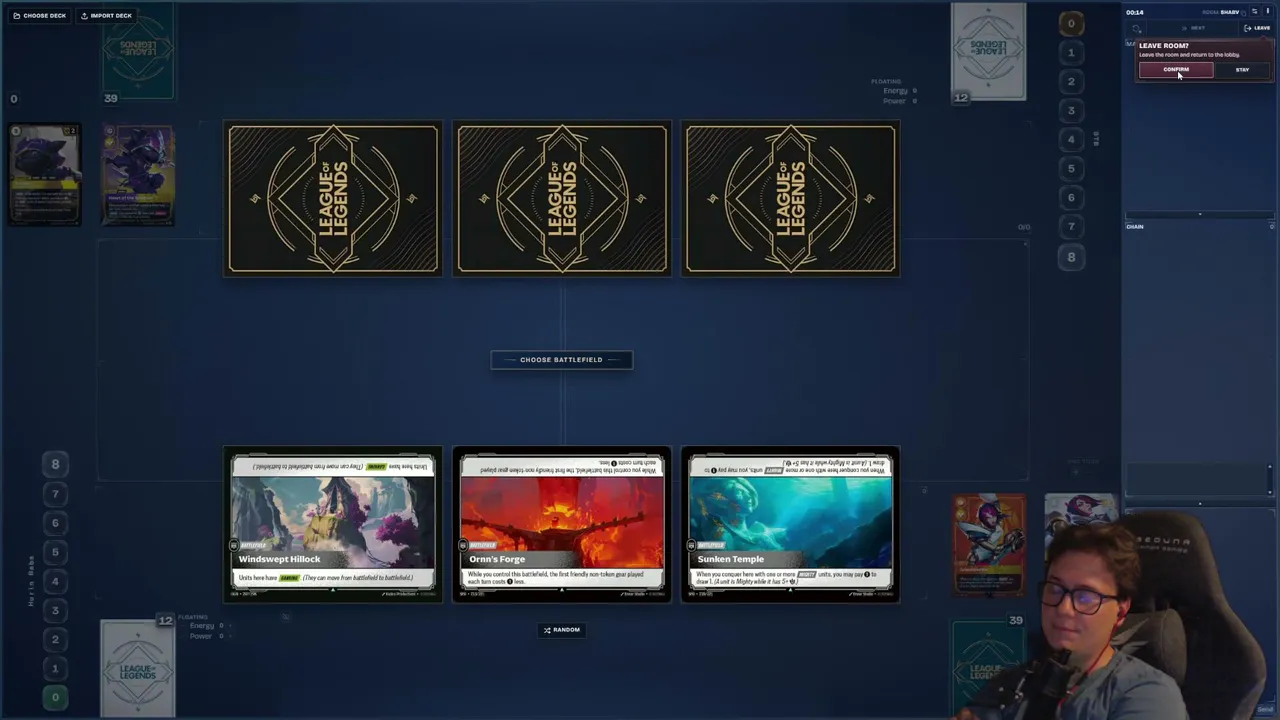1280x720 pixels.
Task: Confirm leaving the room
Action: (x=1176, y=70)
